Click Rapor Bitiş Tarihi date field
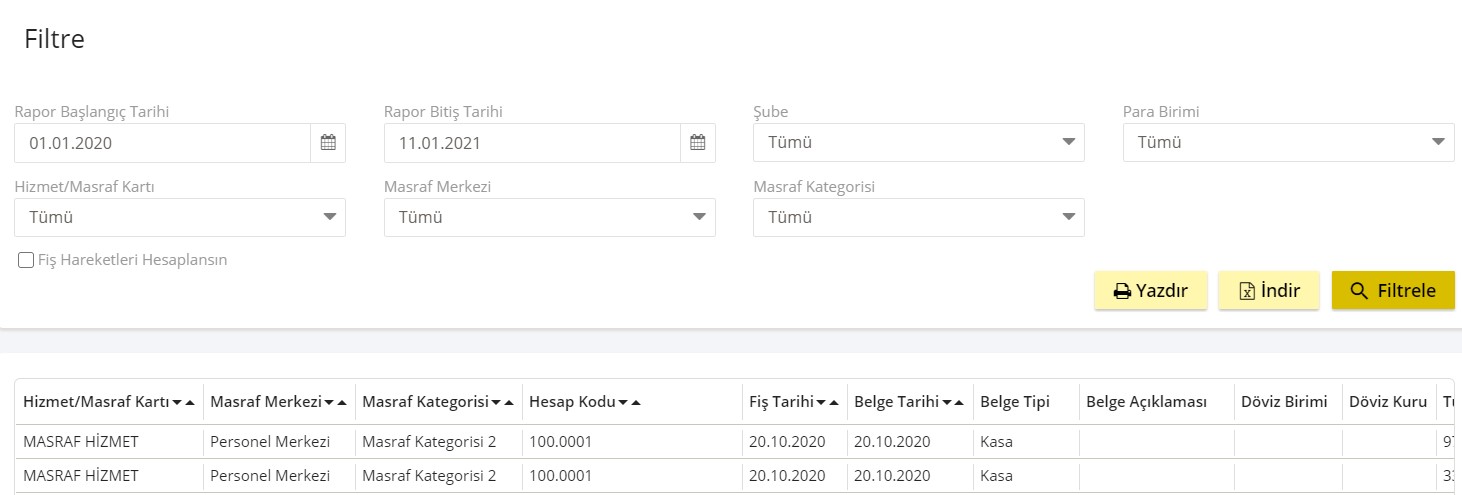Image resolution: width=1462 pixels, height=495 pixels. pyautogui.click(x=533, y=143)
